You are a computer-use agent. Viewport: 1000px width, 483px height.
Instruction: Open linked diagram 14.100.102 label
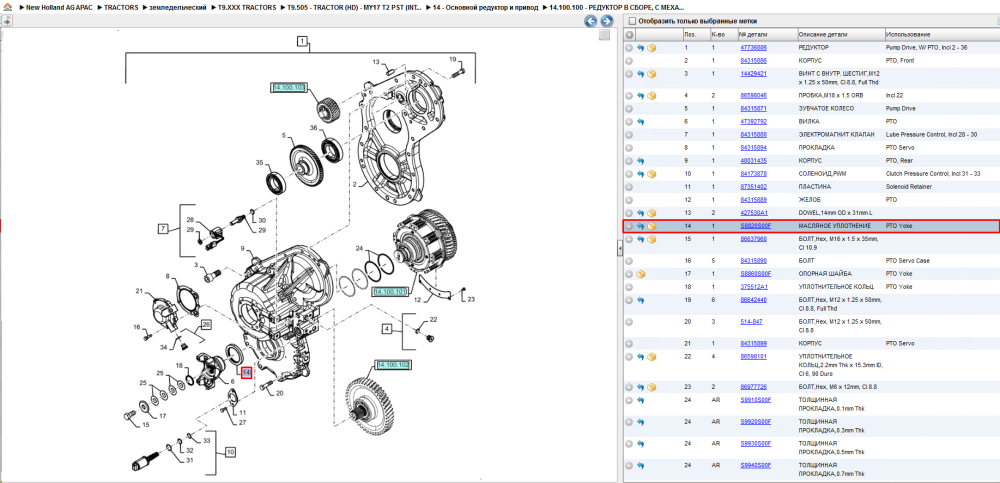tap(393, 365)
